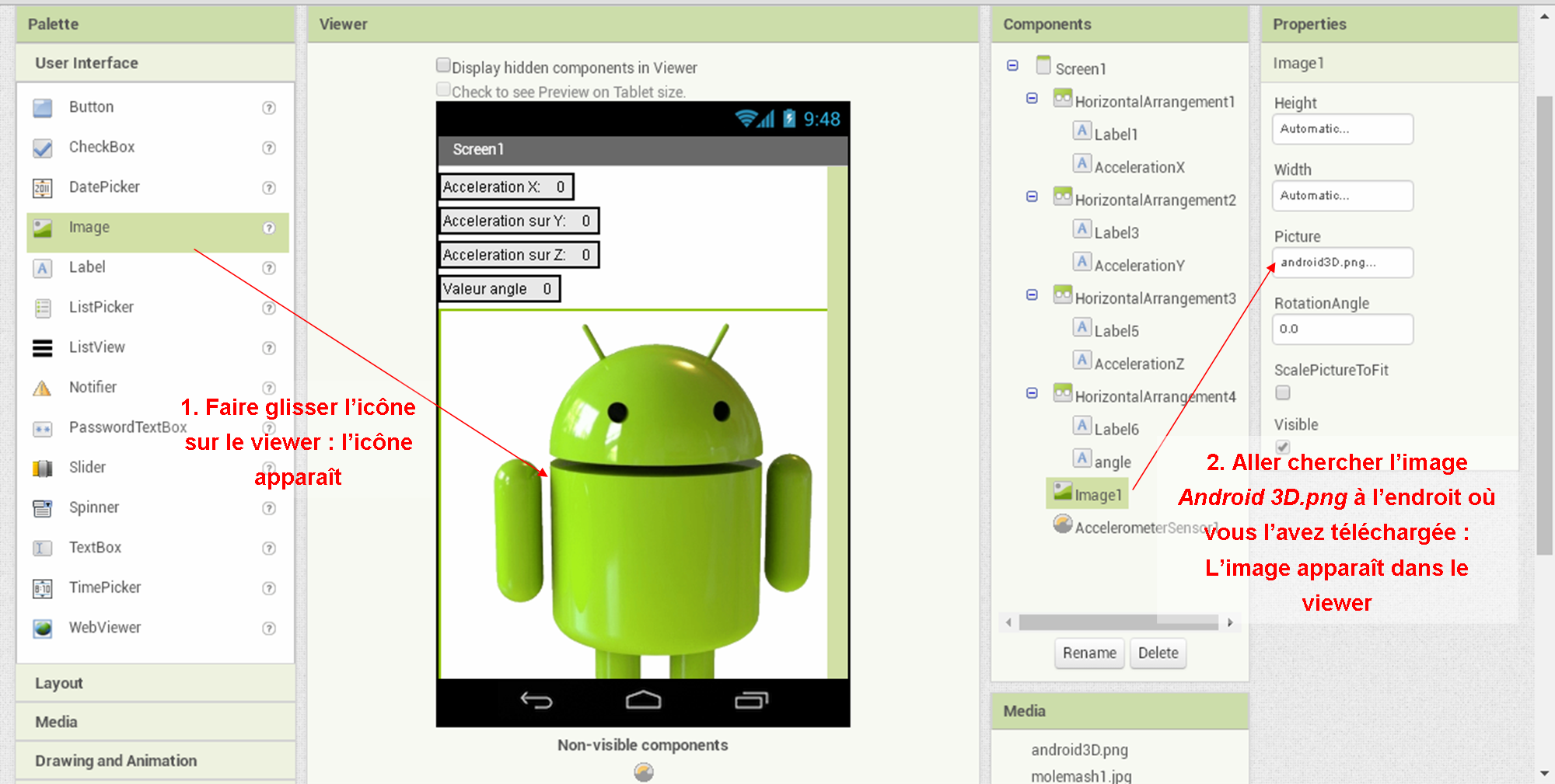
Task: Toggle the Visible property checkbox
Action: click(x=1283, y=447)
